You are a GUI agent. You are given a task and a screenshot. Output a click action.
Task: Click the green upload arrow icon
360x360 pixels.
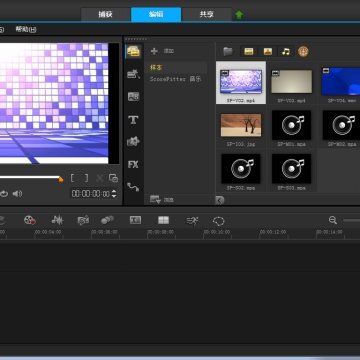point(239,15)
